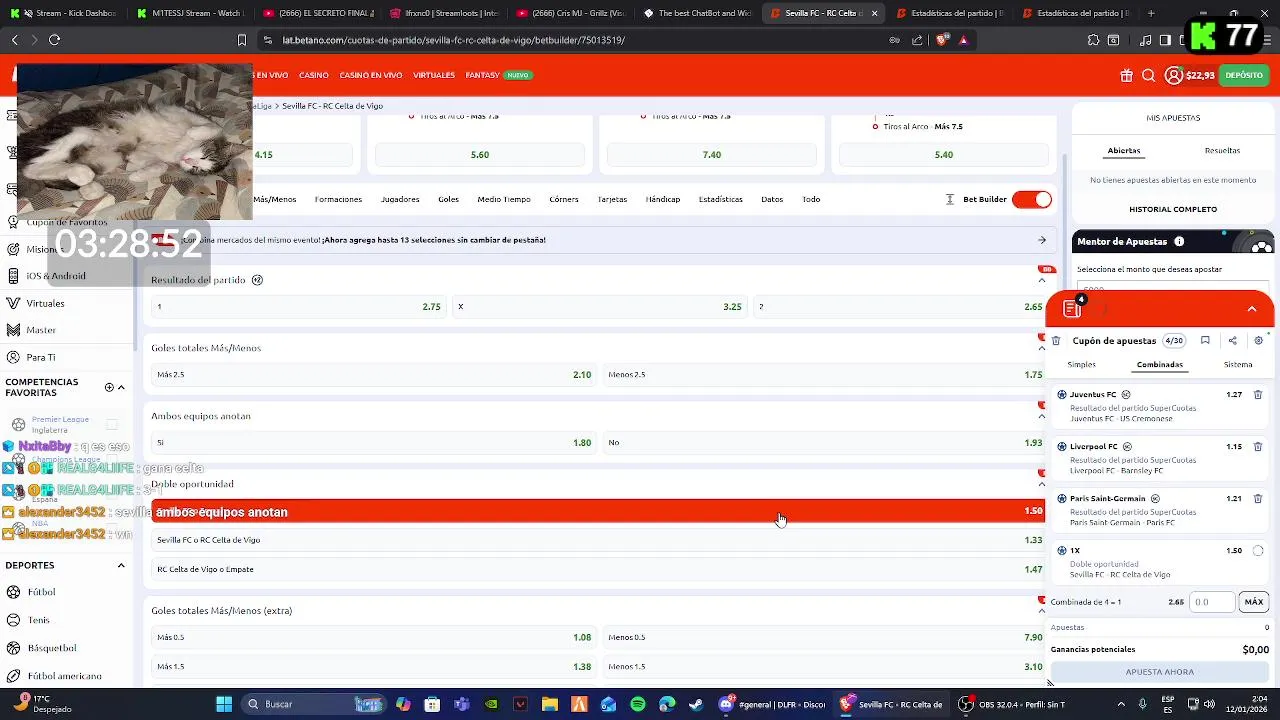Collapse the COMPETENCIAS FAVORITAS section
The height and width of the screenshot is (720, 1280).
click(x=121, y=387)
